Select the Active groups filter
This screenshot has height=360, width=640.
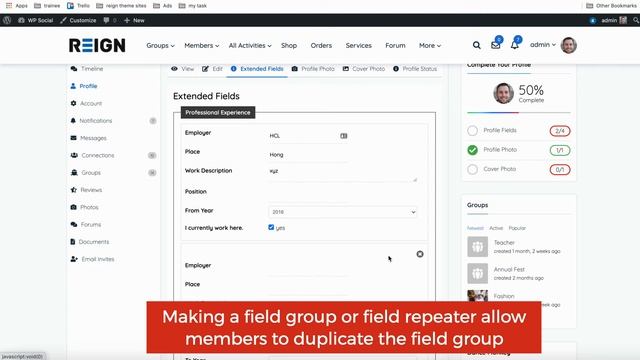pyautogui.click(x=496, y=228)
